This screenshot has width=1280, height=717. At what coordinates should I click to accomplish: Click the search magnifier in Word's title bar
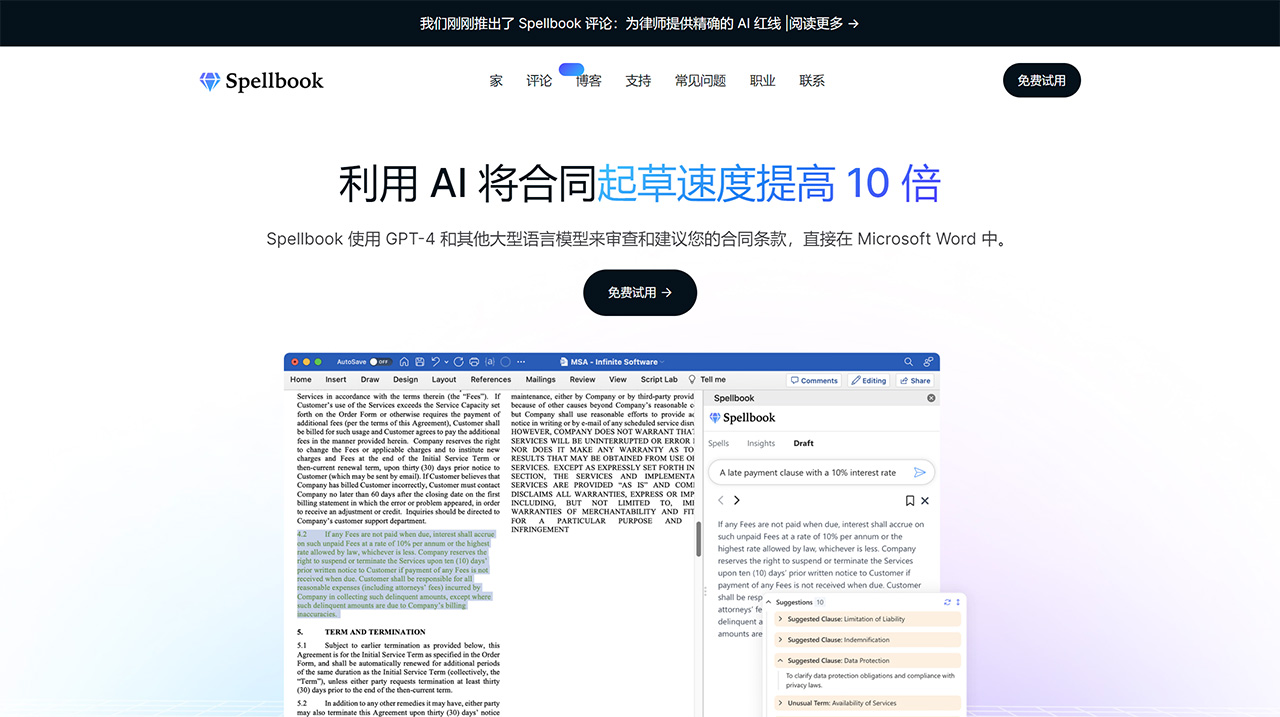pos(907,361)
